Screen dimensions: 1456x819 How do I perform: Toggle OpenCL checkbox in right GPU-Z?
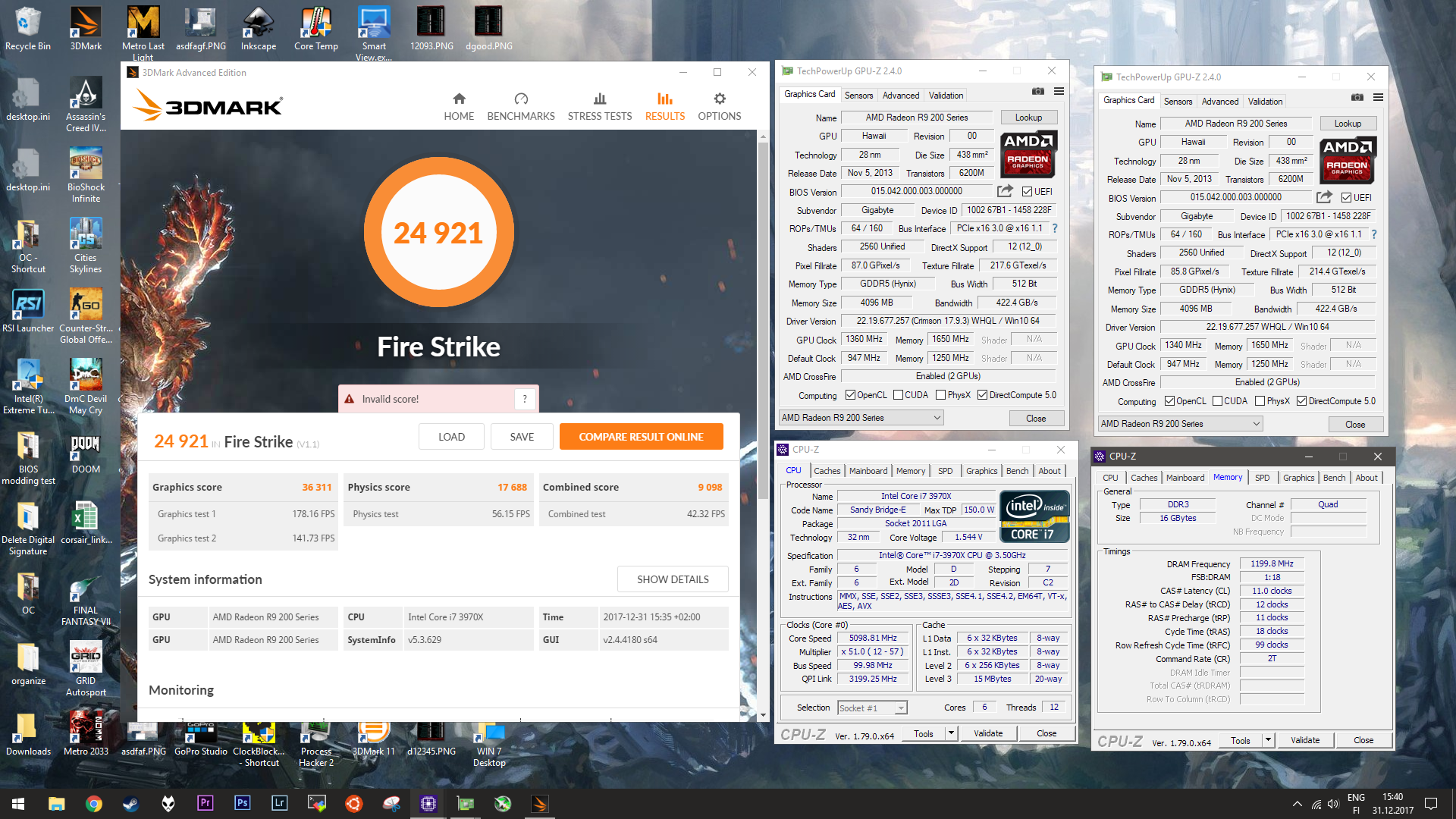[1169, 401]
